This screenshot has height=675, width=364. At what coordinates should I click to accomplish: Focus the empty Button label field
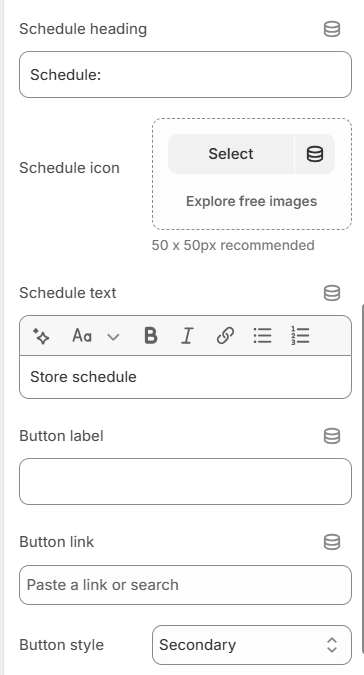185,481
